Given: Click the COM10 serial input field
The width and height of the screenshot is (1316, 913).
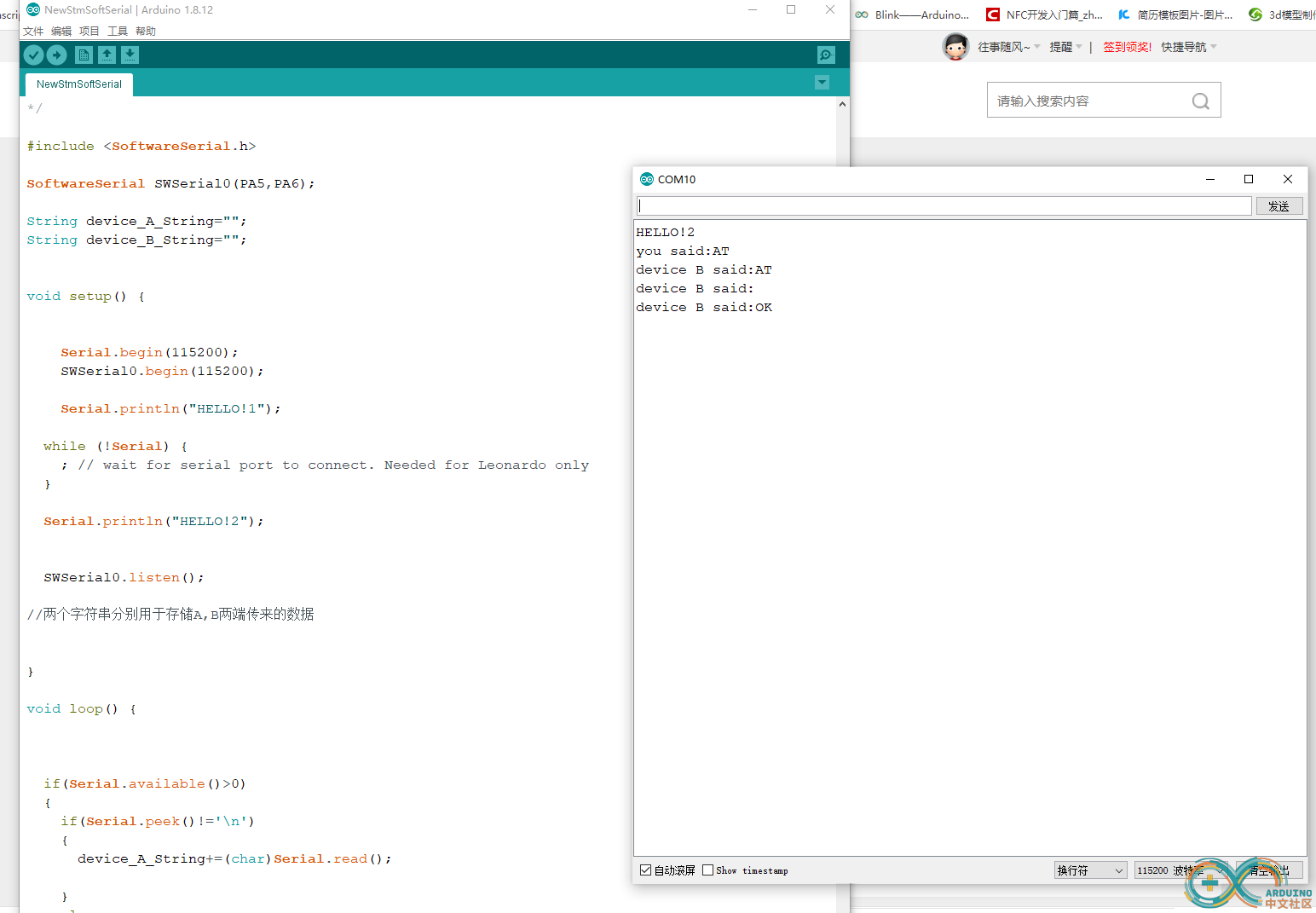Looking at the screenshot, I should (x=944, y=206).
